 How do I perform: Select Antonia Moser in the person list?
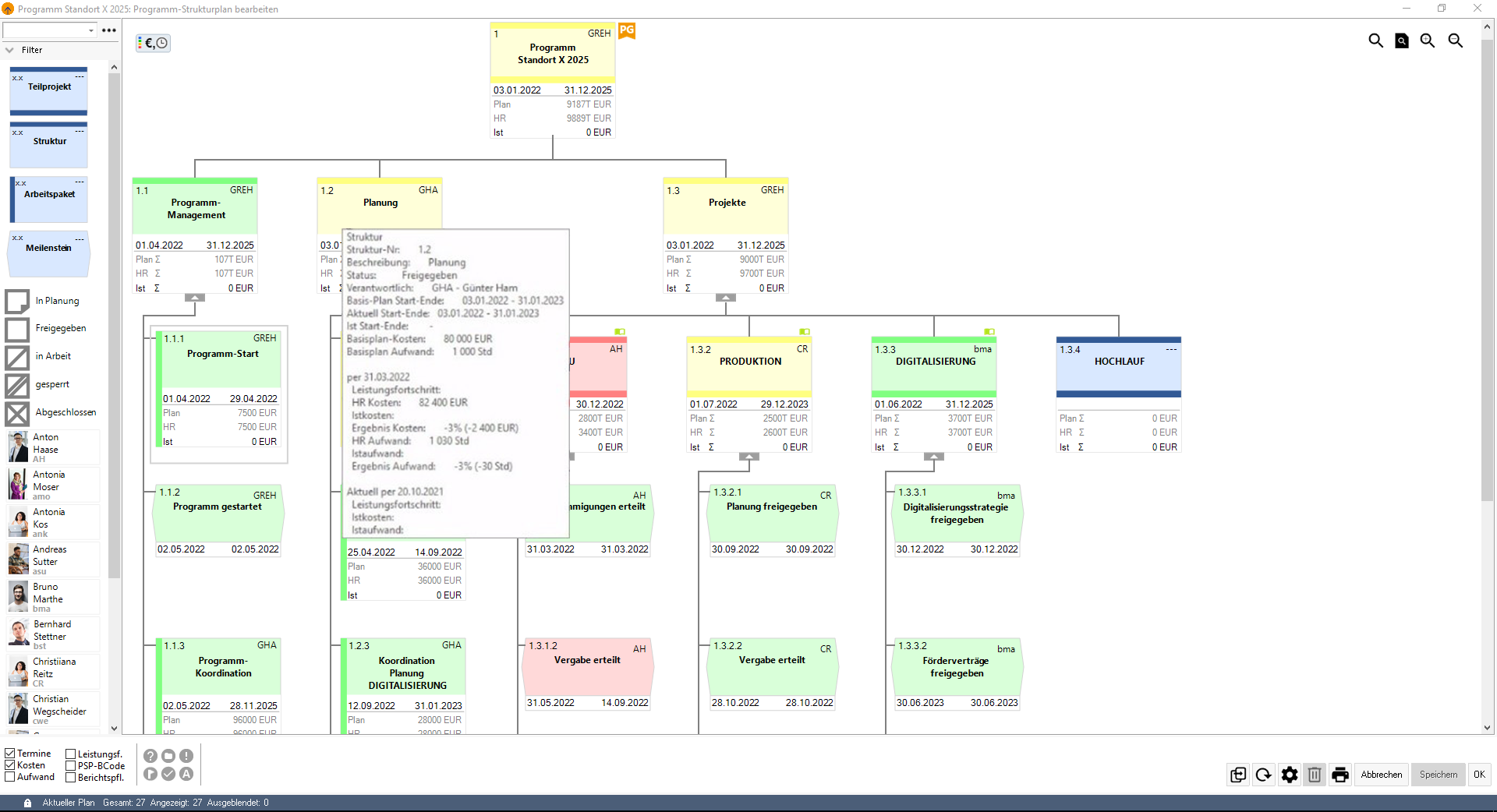(53, 485)
